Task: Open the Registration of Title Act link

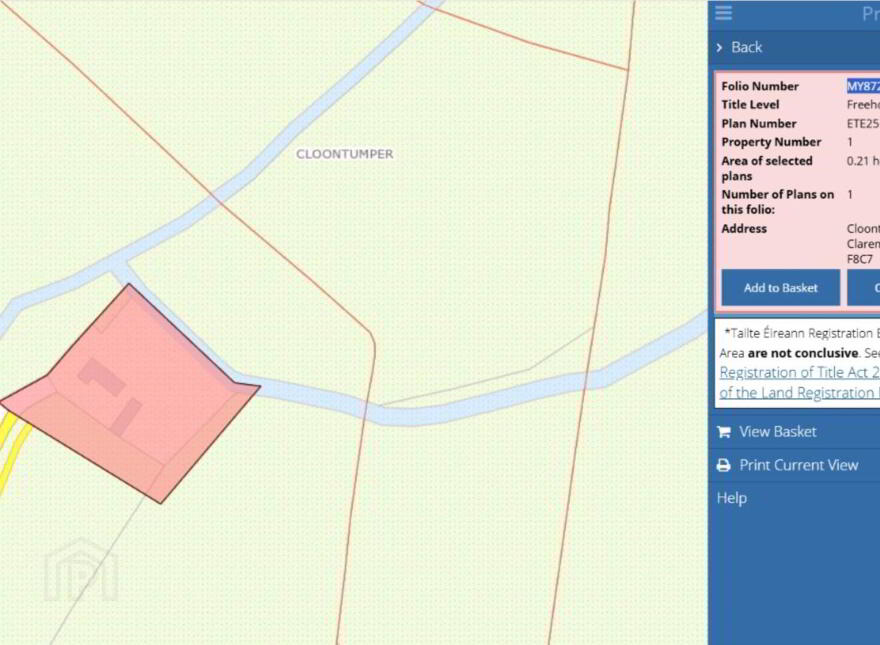Action: (x=800, y=372)
